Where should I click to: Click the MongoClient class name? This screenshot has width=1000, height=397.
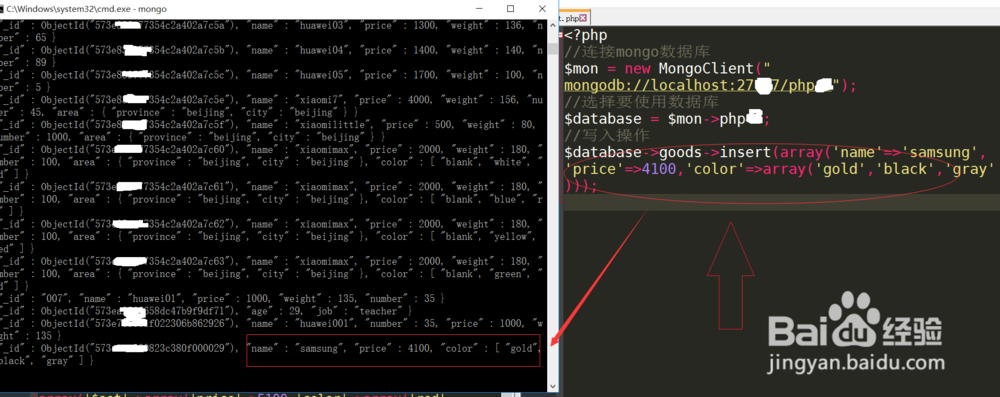[706, 68]
